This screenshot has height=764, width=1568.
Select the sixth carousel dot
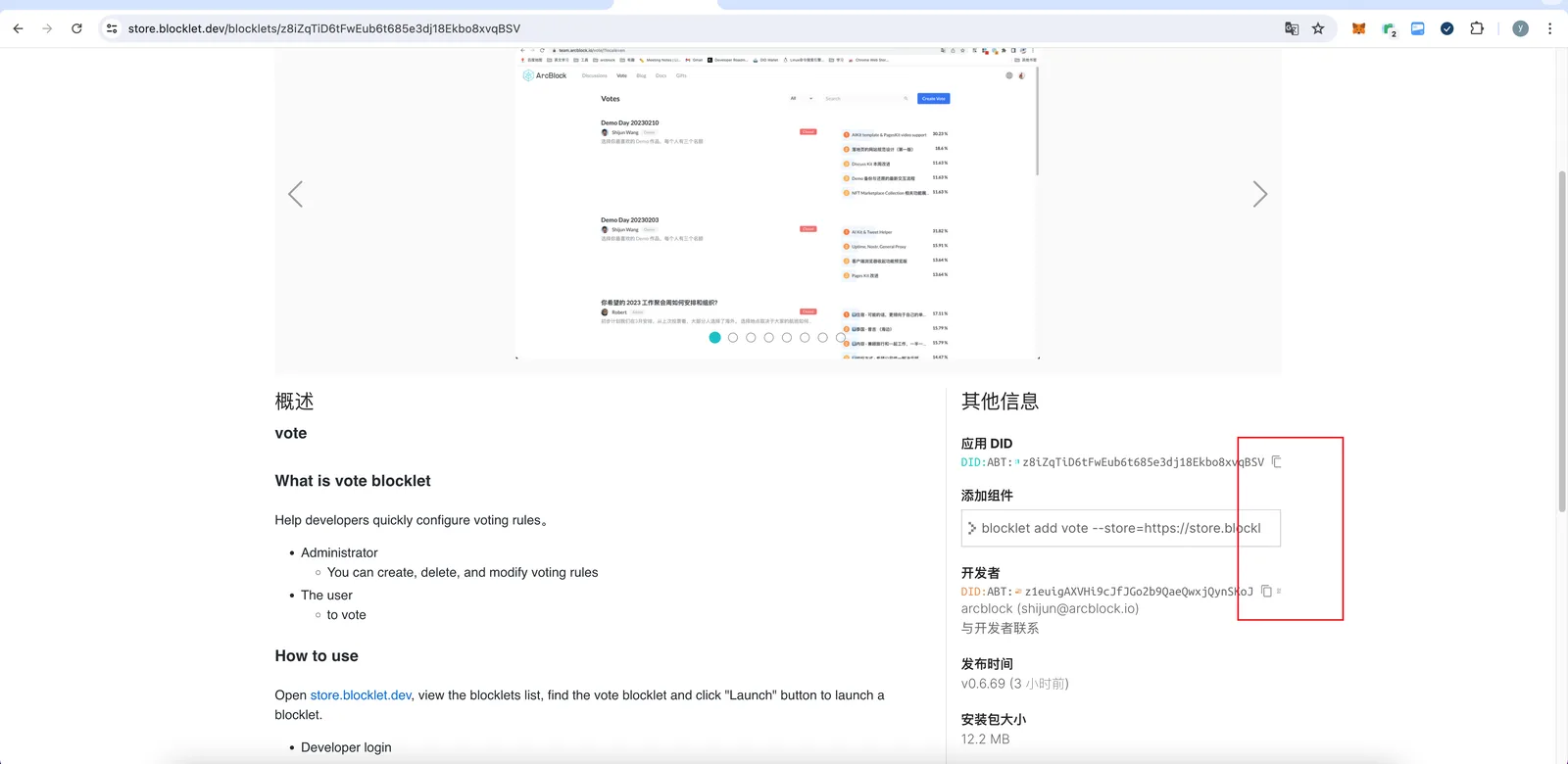coord(805,338)
